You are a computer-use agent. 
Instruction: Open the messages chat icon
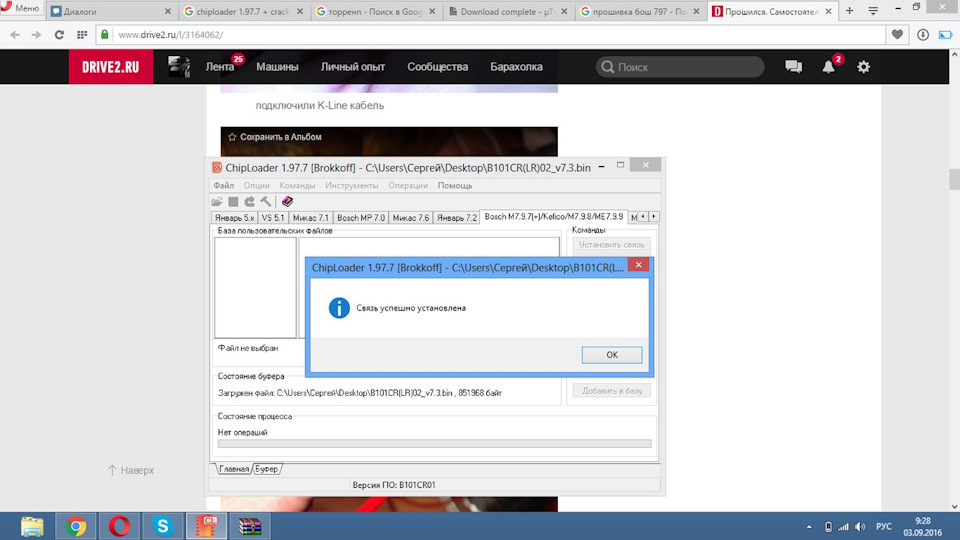793,67
